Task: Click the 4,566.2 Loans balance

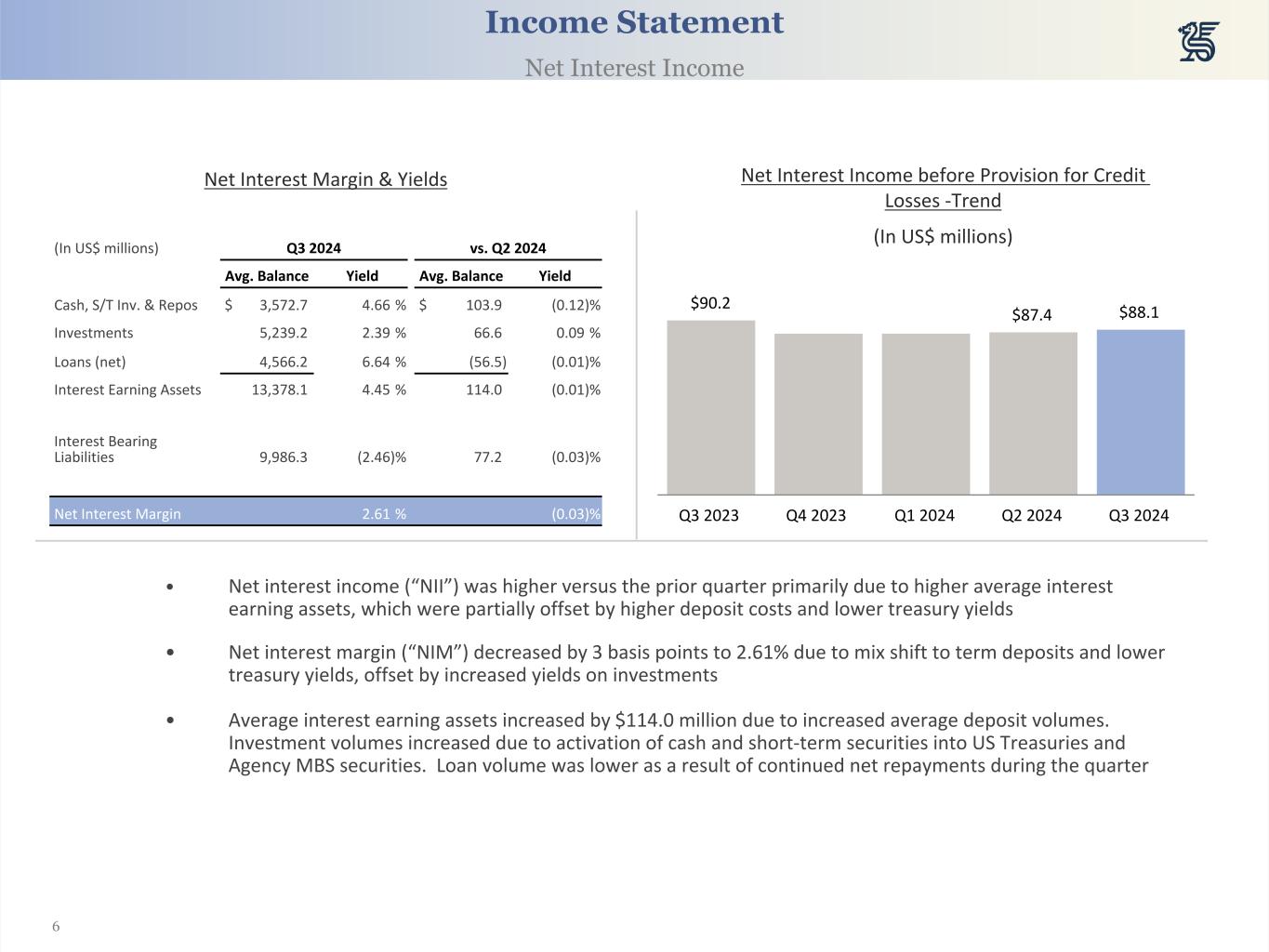Action: (284, 362)
